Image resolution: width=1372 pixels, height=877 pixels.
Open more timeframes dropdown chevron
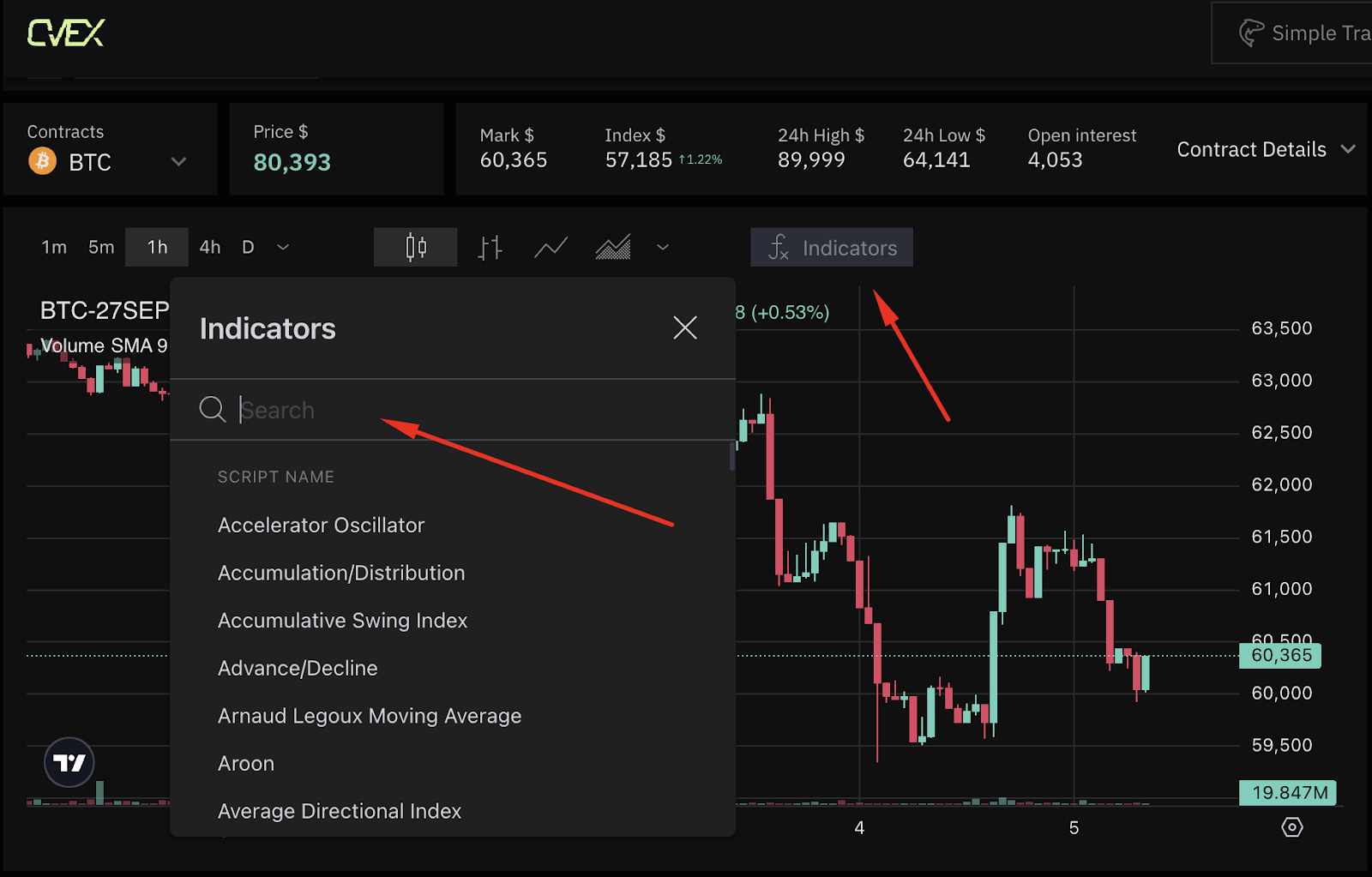(283, 248)
